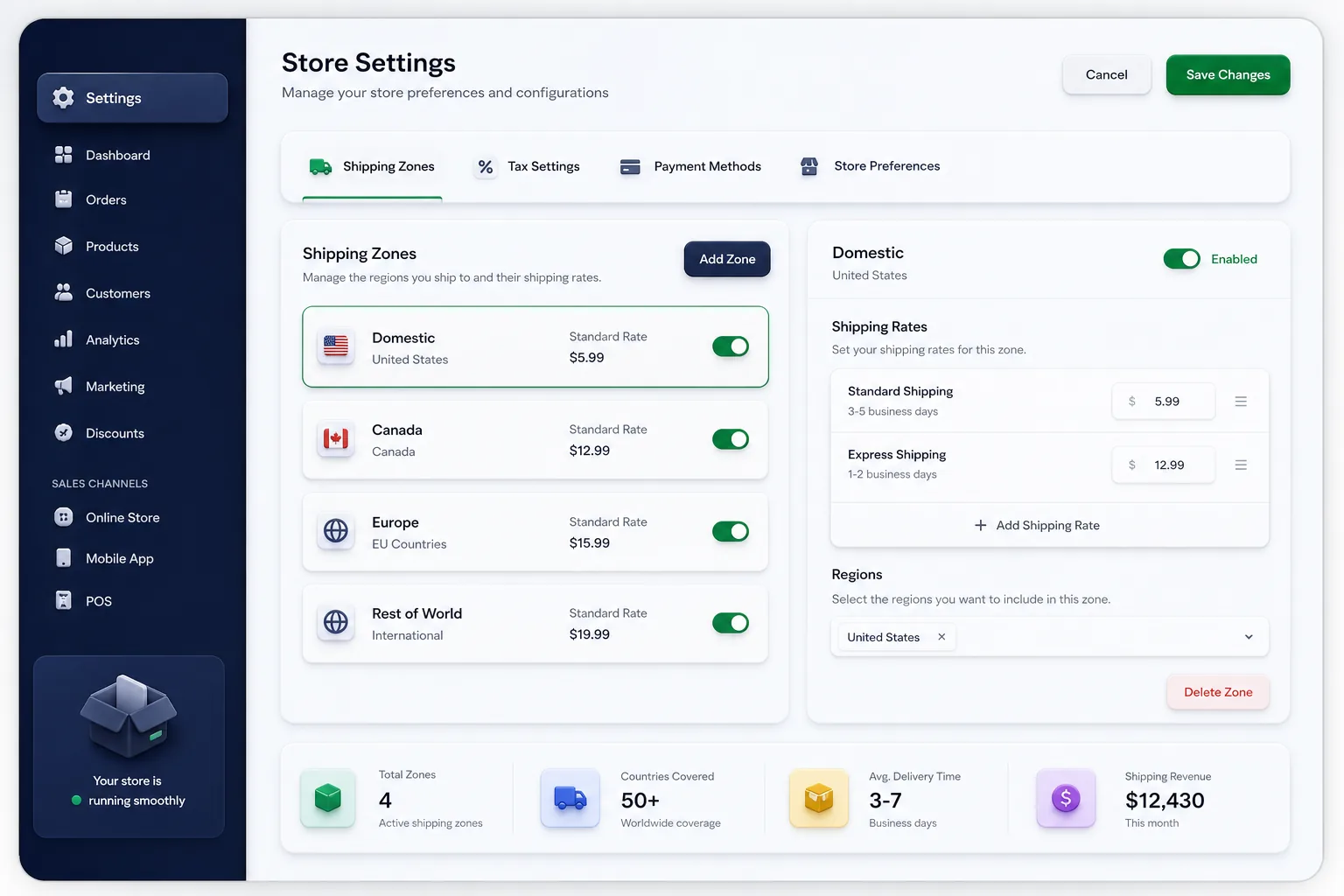The height and width of the screenshot is (896, 1344).
Task: Click the Analytics bar chart icon
Action: coord(64,339)
